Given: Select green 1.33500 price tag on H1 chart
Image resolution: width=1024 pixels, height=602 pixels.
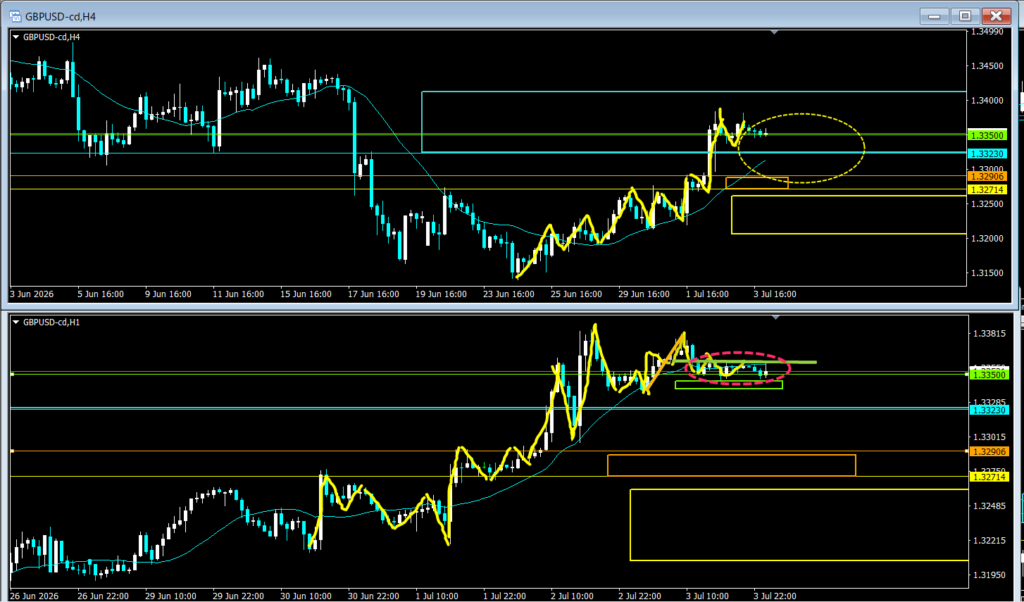Looking at the screenshot, I should click(988, 375).
